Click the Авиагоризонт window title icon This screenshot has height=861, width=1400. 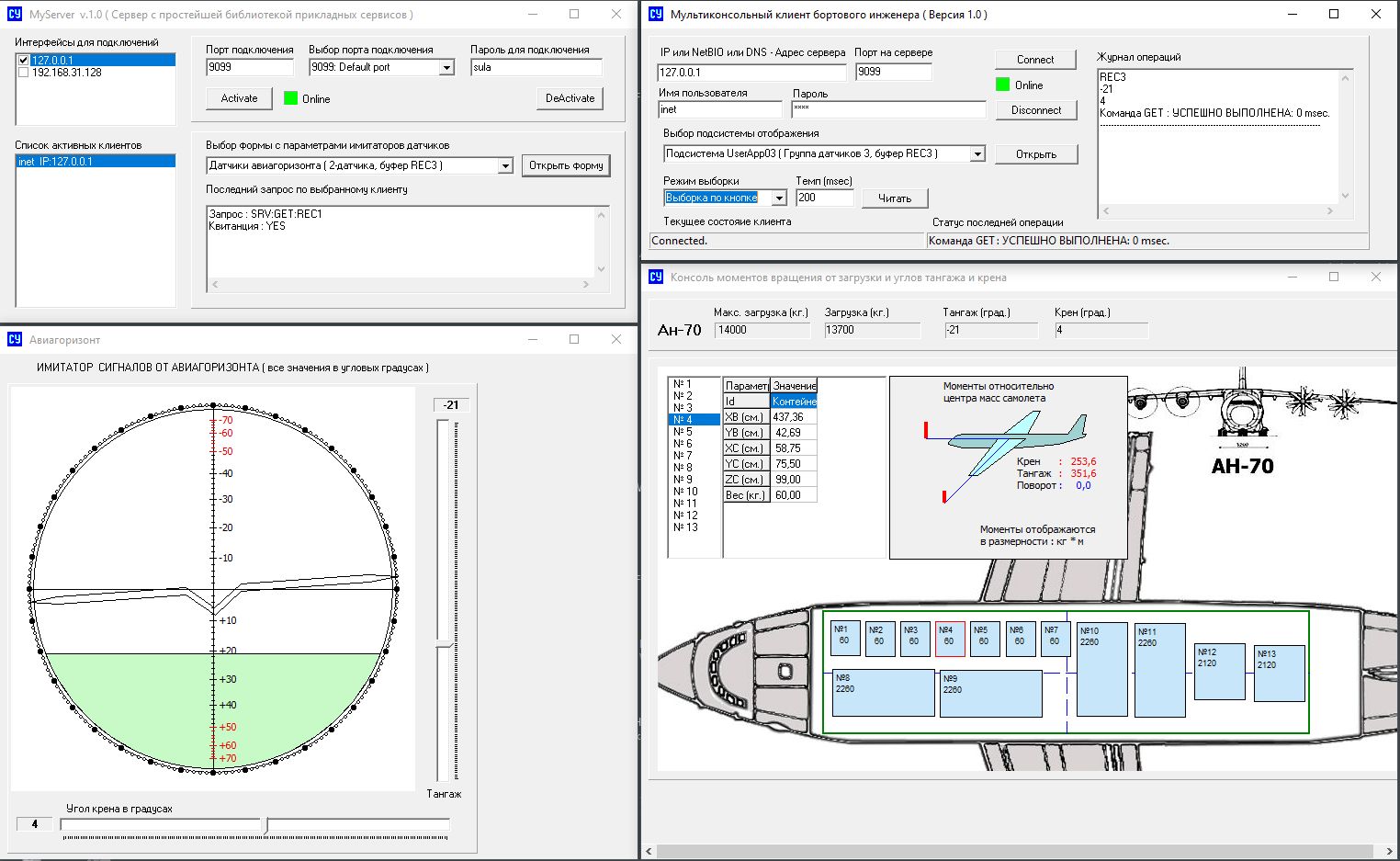tap(14, 339)
